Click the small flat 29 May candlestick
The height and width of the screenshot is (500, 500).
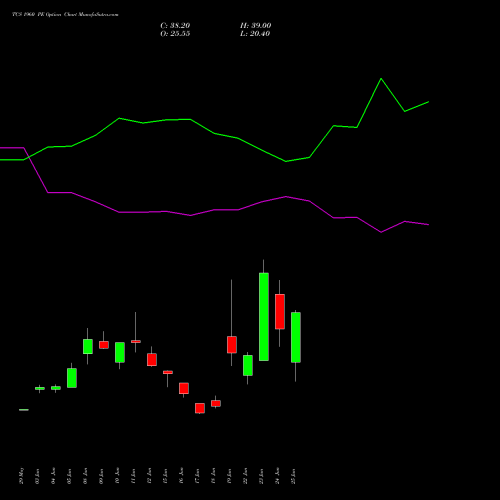24,410
